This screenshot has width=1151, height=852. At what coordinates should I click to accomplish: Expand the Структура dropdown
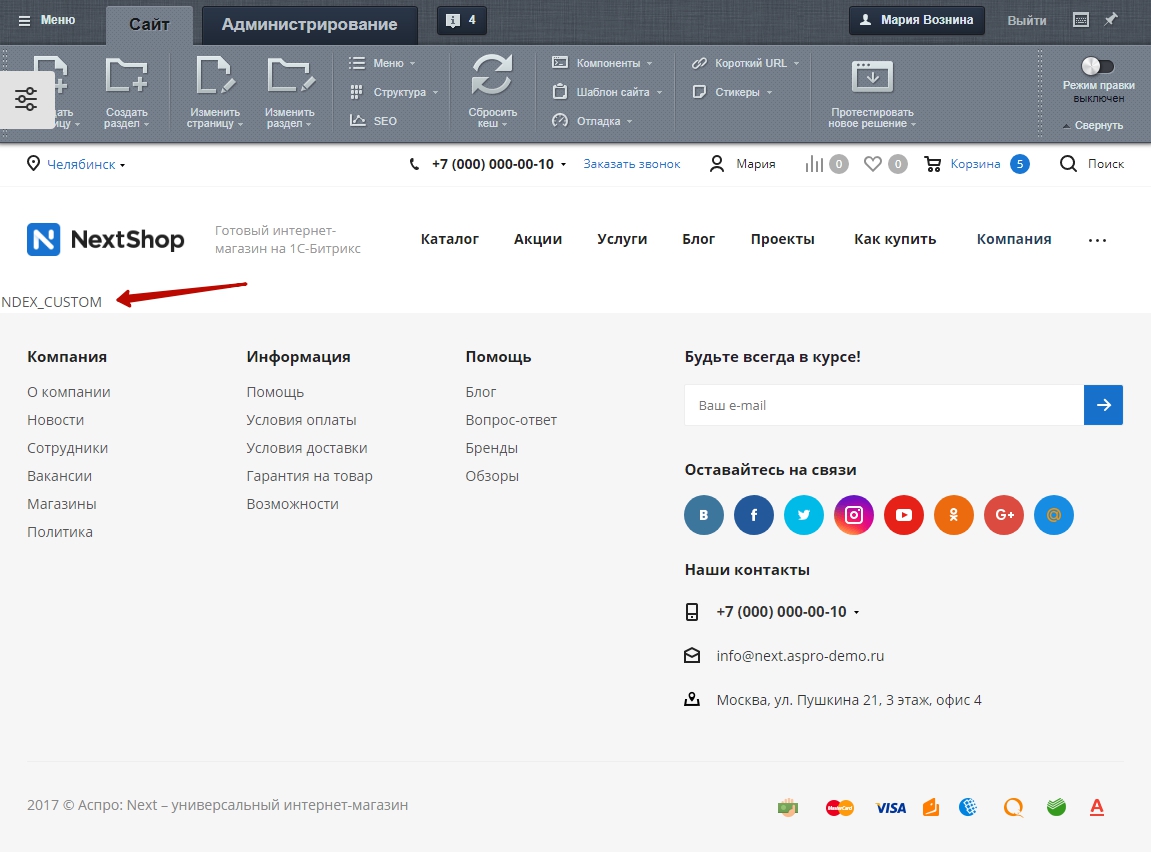(394, 92)
